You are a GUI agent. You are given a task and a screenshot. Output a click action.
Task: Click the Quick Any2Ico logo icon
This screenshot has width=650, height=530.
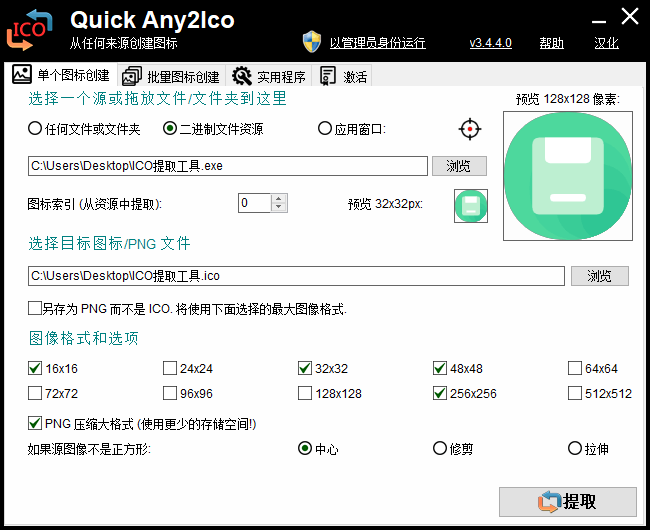[30, 29]
